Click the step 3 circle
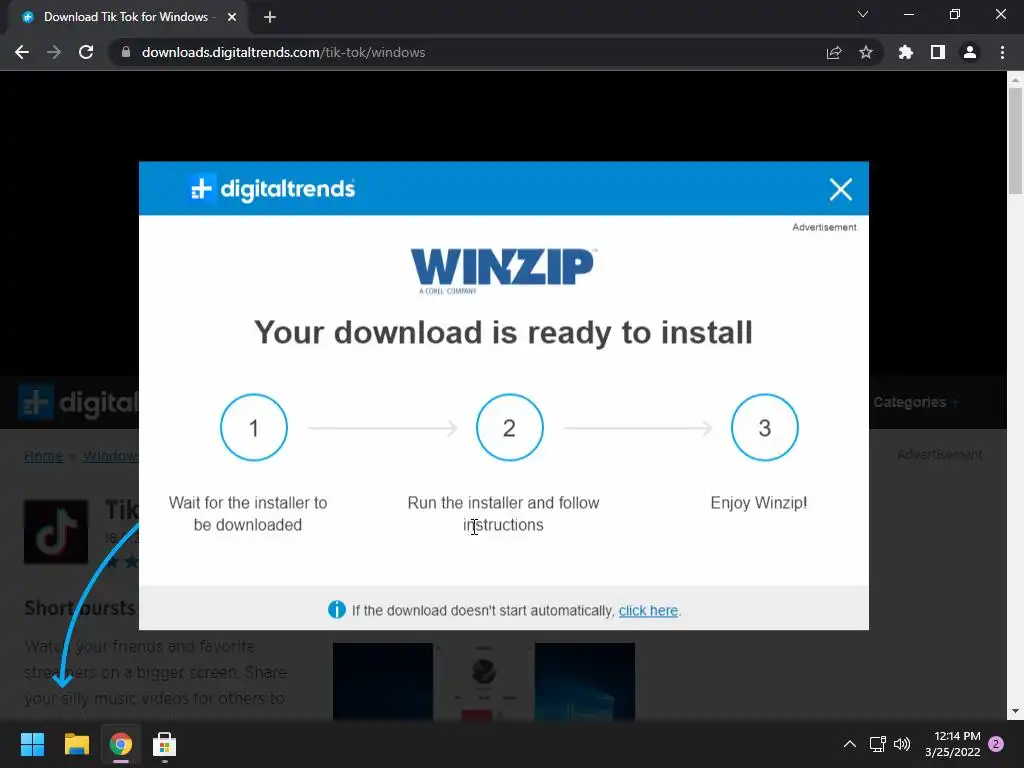 (x=765, y=428)
